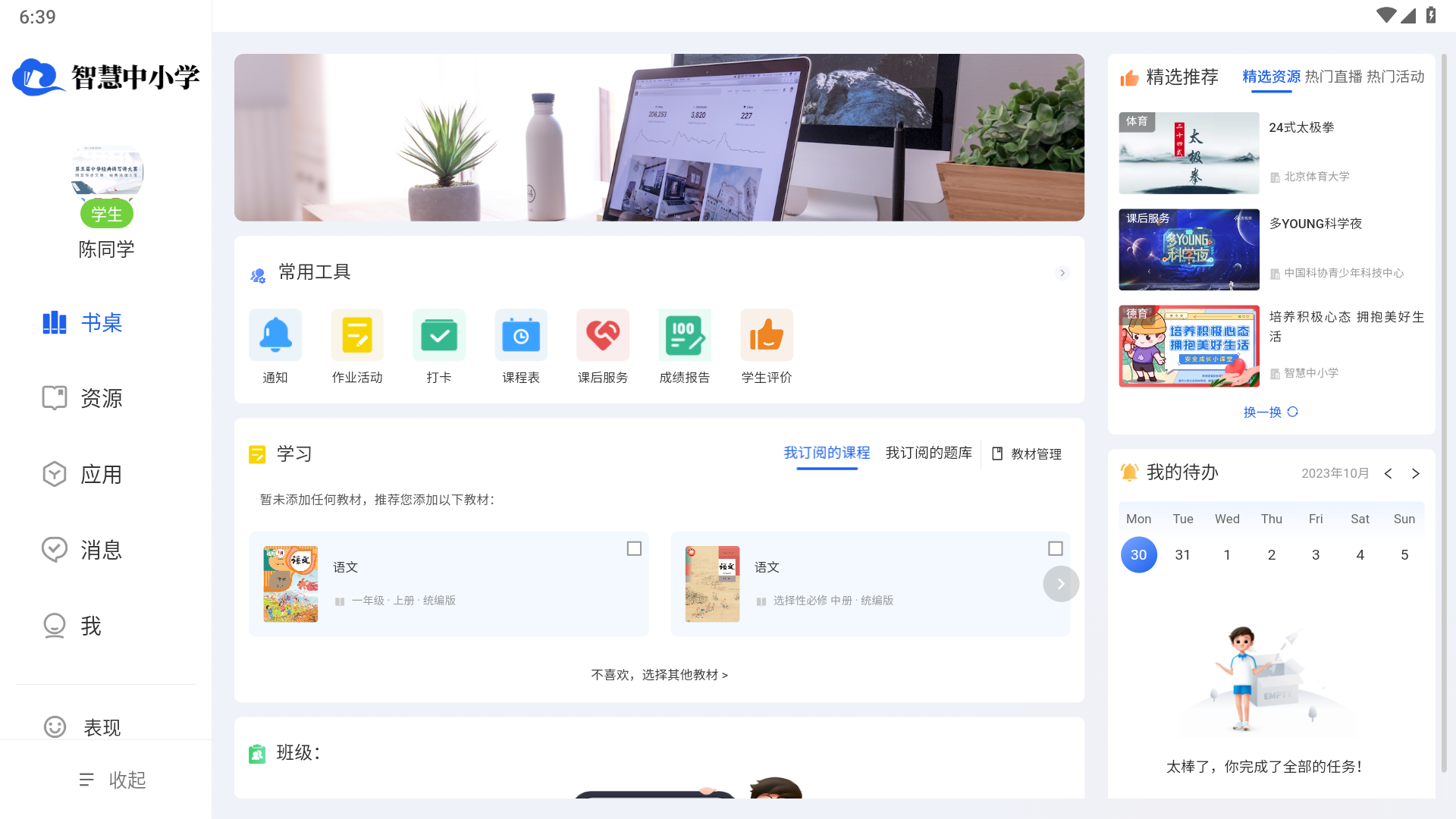Check the 选择性必修 语文 textbook checkbox
Viewport: 1456px width, 819px height.
pos(1056,548)
